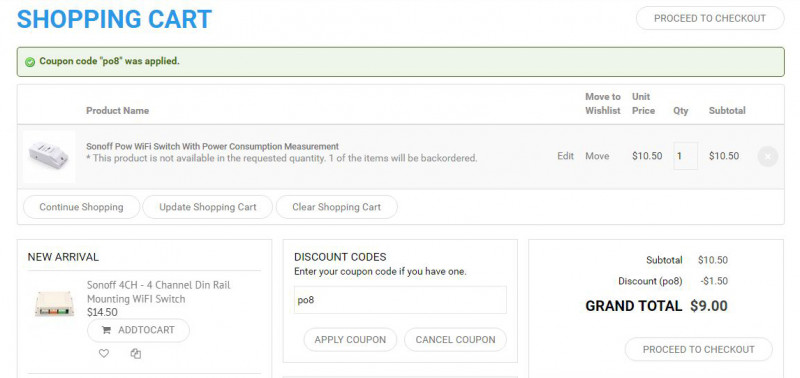
Task: Click the Apply Coupon button
Action: (350, 340)
